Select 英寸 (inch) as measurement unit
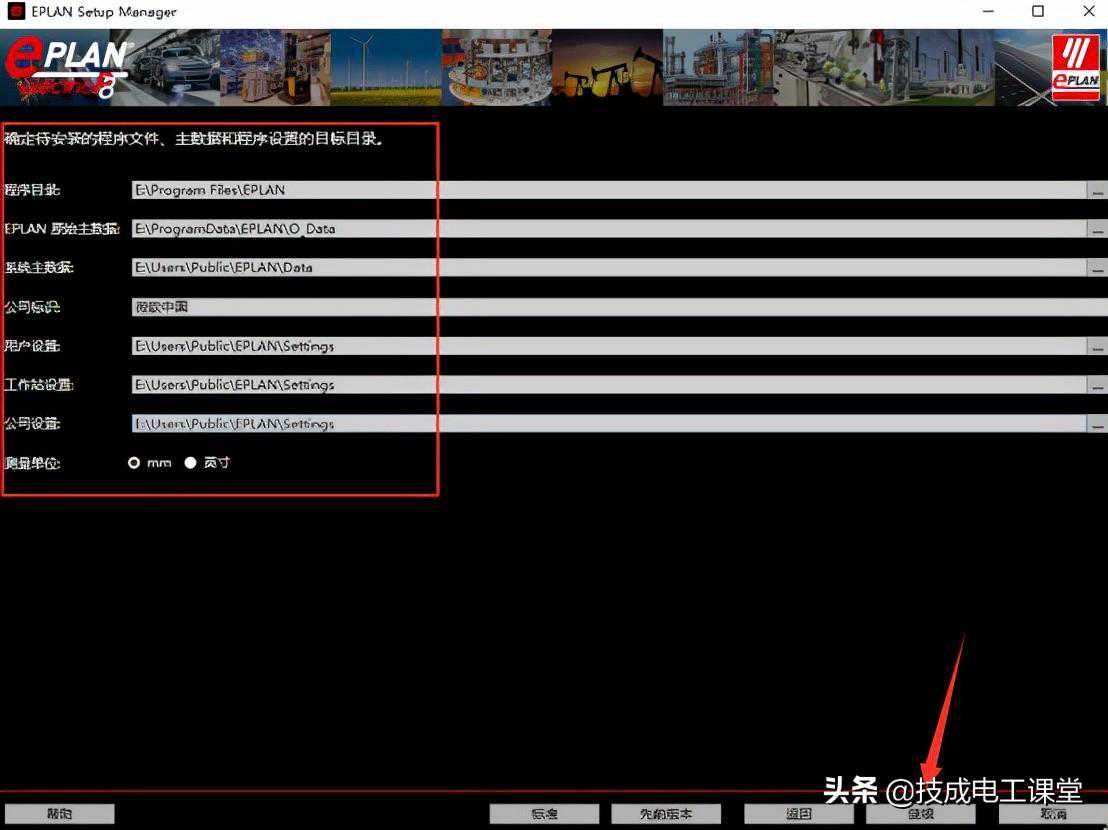 (191, 463)
